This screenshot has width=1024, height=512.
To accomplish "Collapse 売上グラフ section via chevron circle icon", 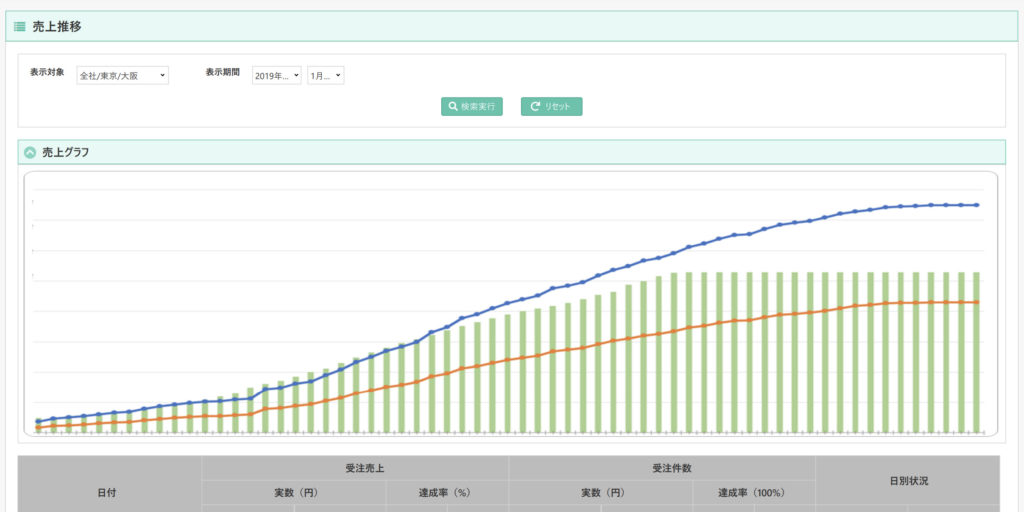I will (x=29, y=153).
